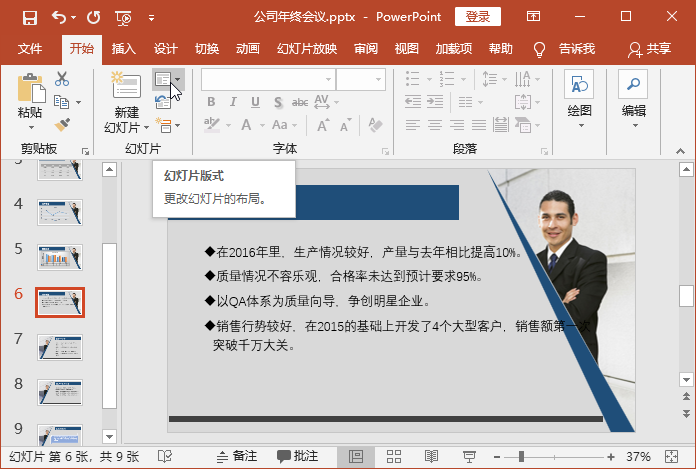Start slideshow from beginning in quick access
This screenshot has width=696, height=469.
(123, 18)
